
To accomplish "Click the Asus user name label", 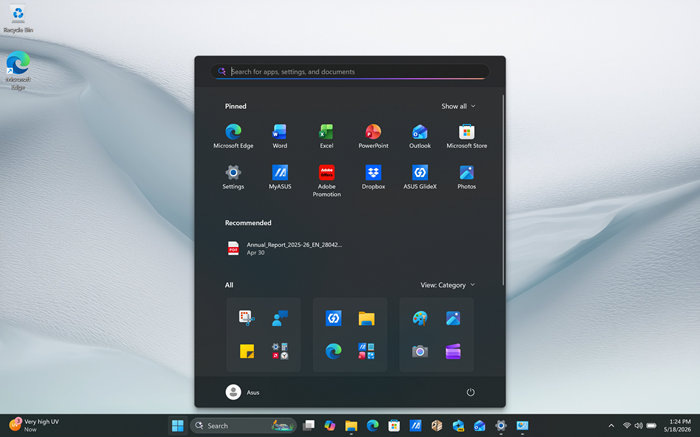I will tap(253, 392).
